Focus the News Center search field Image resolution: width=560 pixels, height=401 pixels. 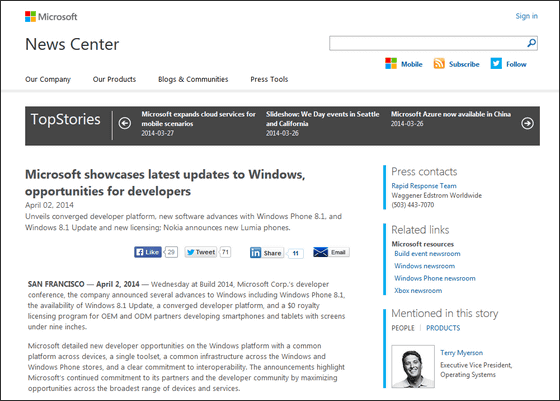click(x=428, y=43)
